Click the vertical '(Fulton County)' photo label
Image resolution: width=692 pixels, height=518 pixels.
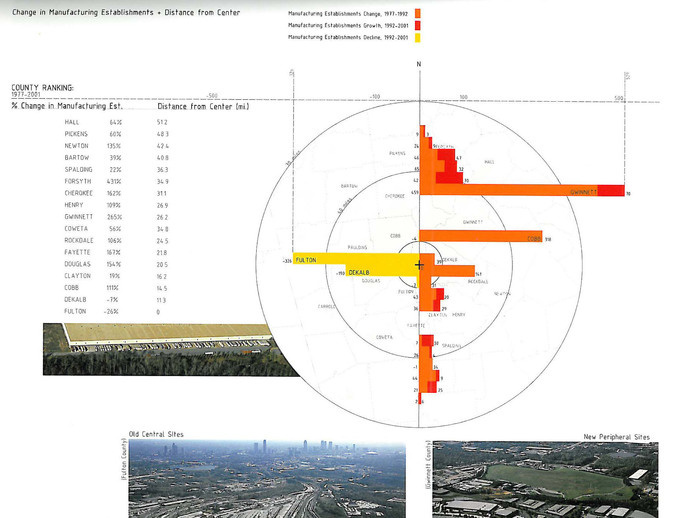[x=124, y=459]
